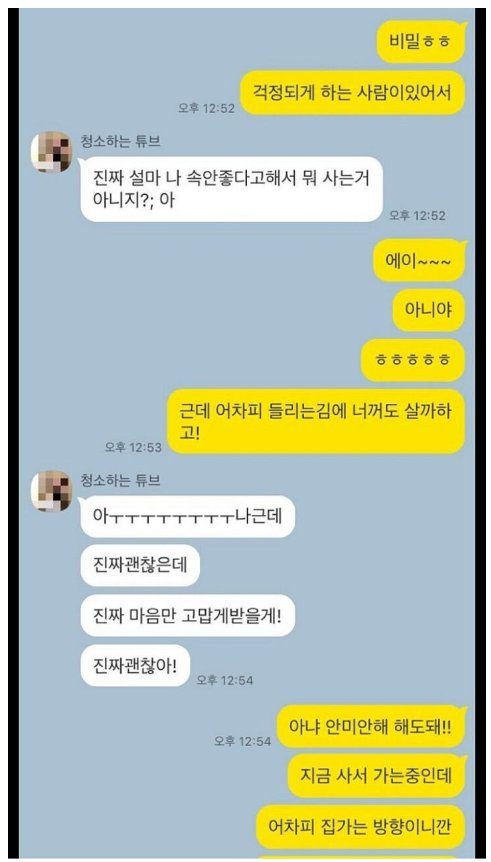The height and width of the screenshot is (862, 491).
Task: Tap the message 어차피 집가는 방향이니깐
Action: (x=361, y=826)
